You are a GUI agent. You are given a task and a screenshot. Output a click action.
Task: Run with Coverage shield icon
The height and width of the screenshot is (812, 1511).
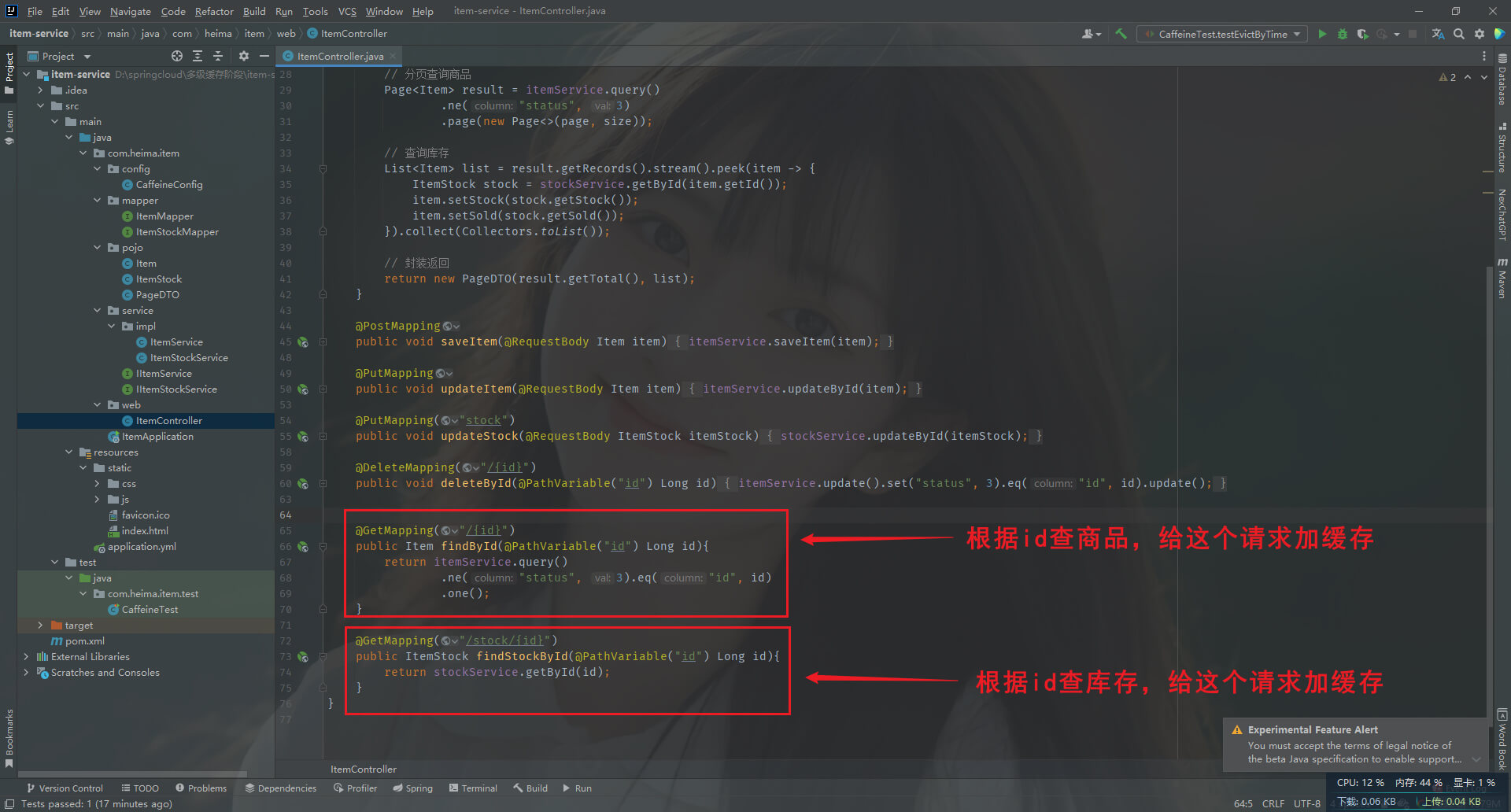coord(1362,34)
